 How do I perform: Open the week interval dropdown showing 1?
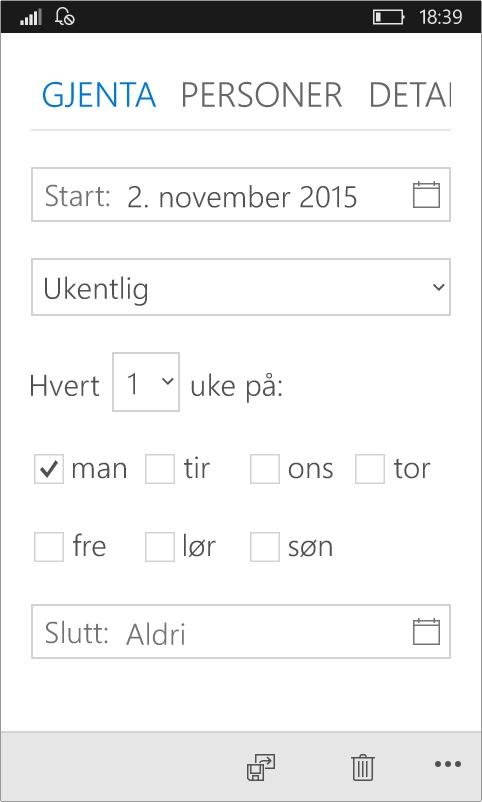[x=146, y=382]
